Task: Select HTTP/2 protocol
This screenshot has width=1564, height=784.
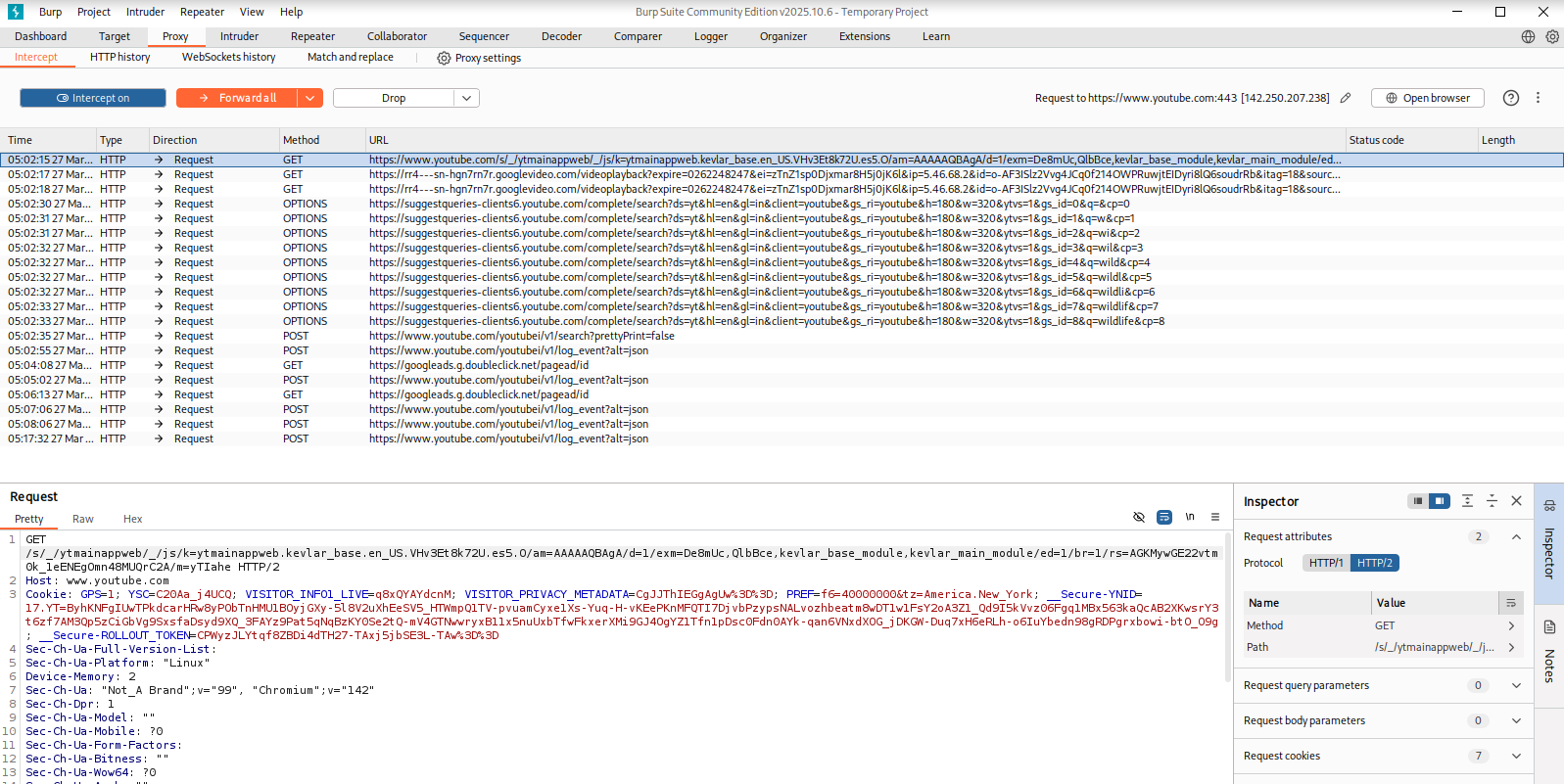Action: coord(1375,563)
